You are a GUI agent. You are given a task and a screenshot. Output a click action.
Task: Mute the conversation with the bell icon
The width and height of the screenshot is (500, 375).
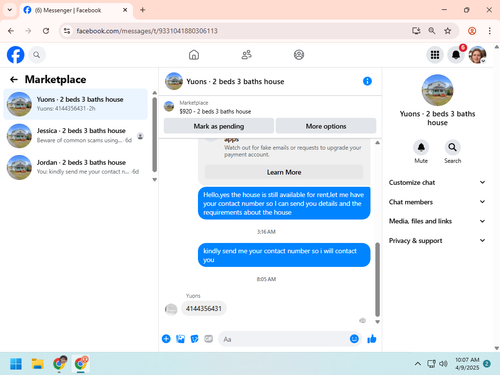(x=421, y=147)
